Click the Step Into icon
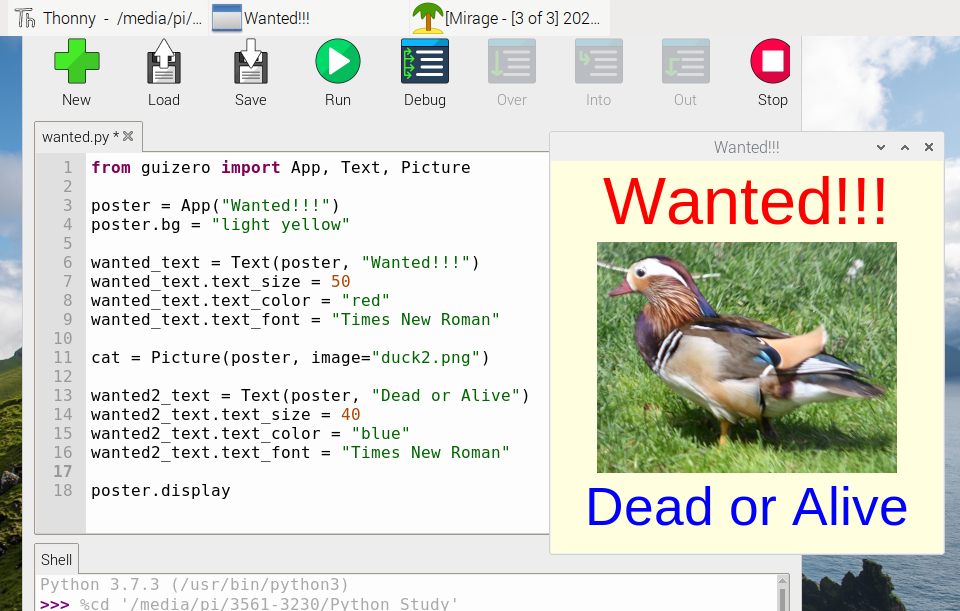This screenshot has width=960, height=611. click(x=599, y=61)
